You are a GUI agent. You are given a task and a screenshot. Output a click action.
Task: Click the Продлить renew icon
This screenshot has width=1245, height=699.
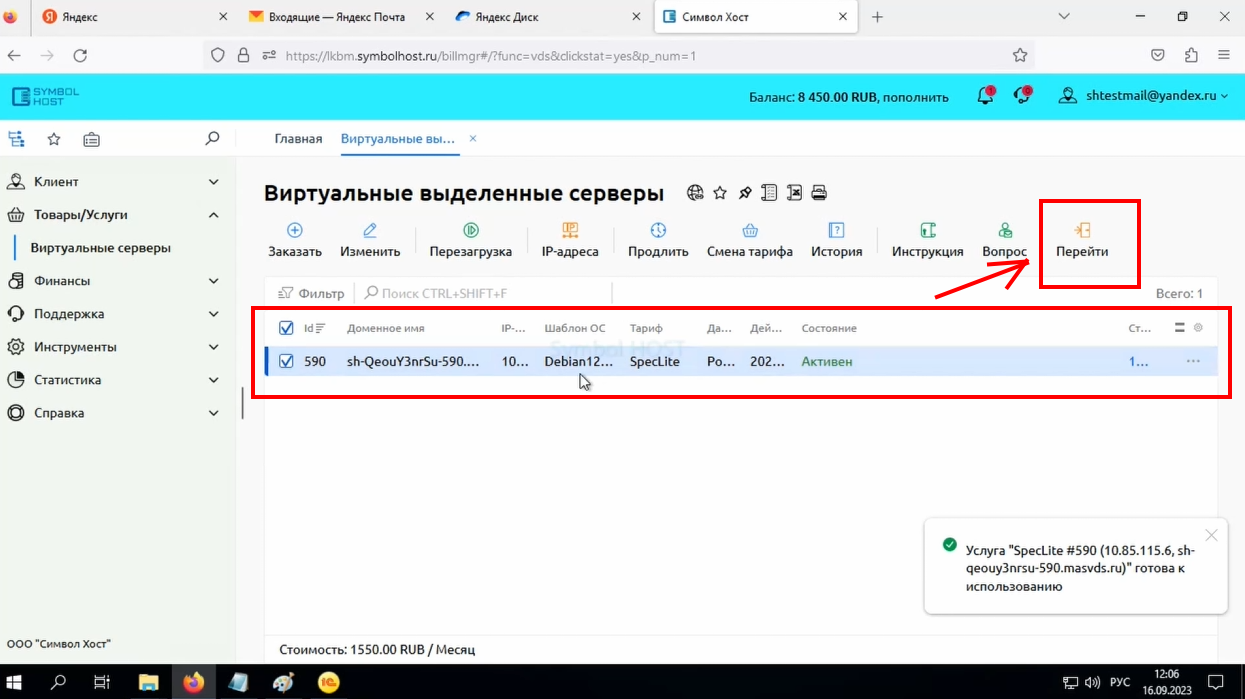[x=658, y=230]
